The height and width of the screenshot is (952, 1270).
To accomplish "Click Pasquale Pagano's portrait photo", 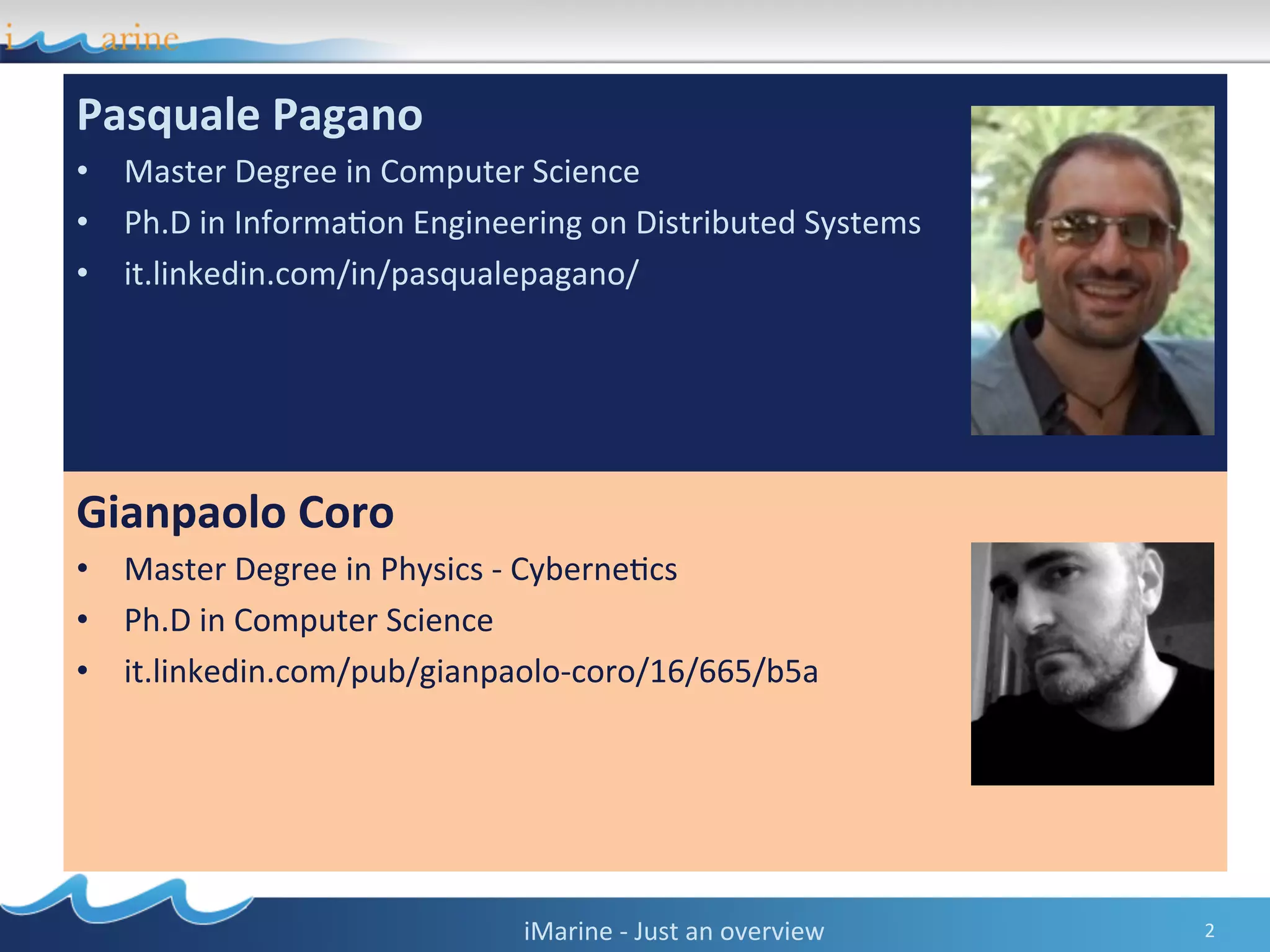I will click(x=1092, y=270).
